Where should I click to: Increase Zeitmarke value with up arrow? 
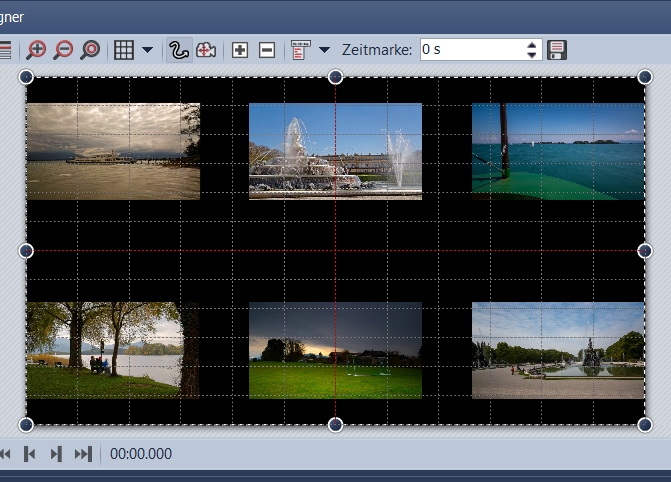coord(531,44)
